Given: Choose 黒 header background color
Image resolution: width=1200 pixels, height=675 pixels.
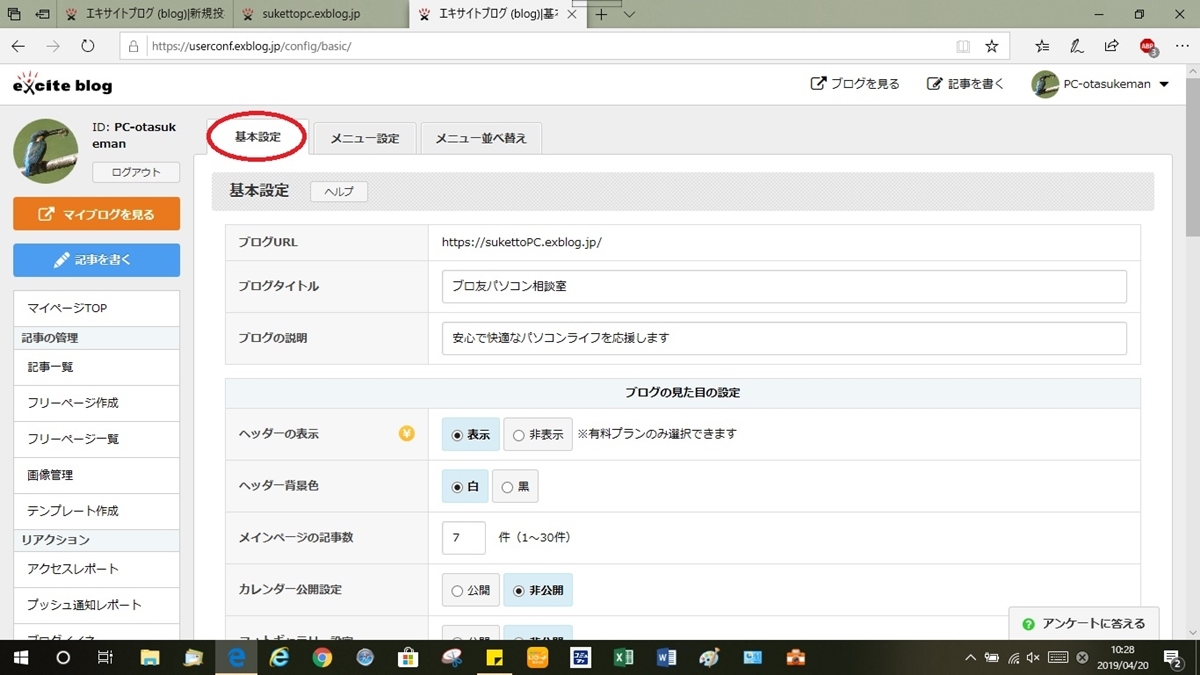Looking at the screenshot, I should tap(515, 487).
